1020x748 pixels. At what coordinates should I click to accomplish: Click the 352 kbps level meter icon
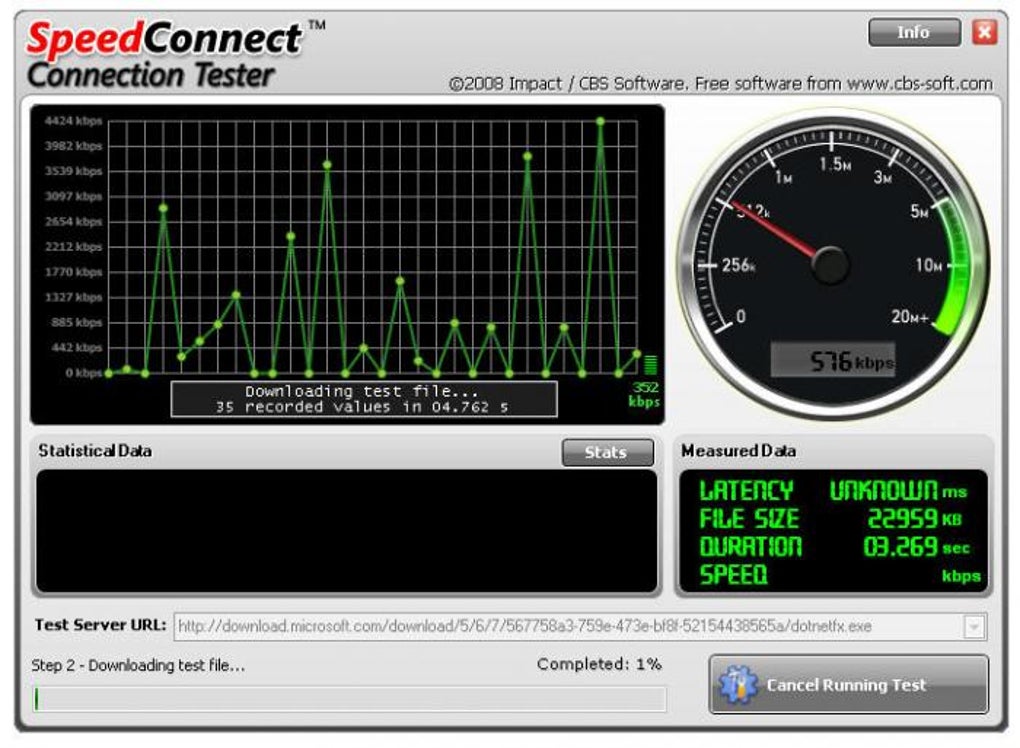[650, 365]
